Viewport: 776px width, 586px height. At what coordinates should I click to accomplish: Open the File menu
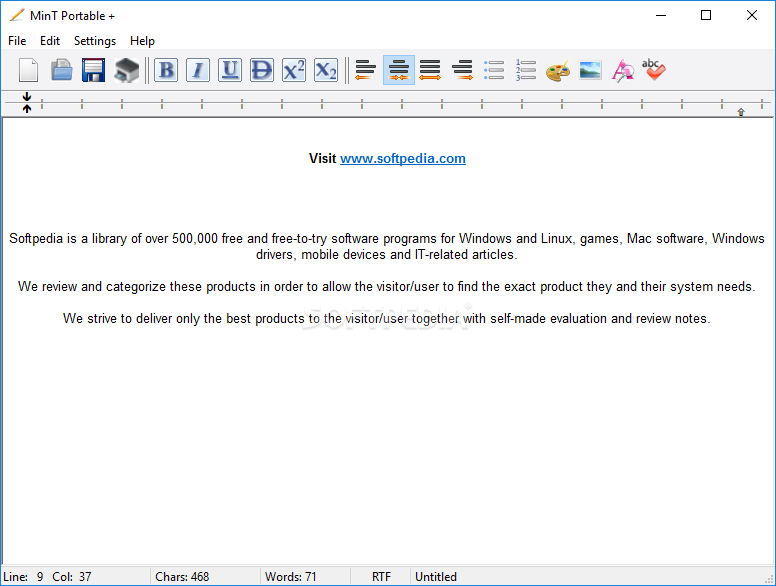click(17, 41)
